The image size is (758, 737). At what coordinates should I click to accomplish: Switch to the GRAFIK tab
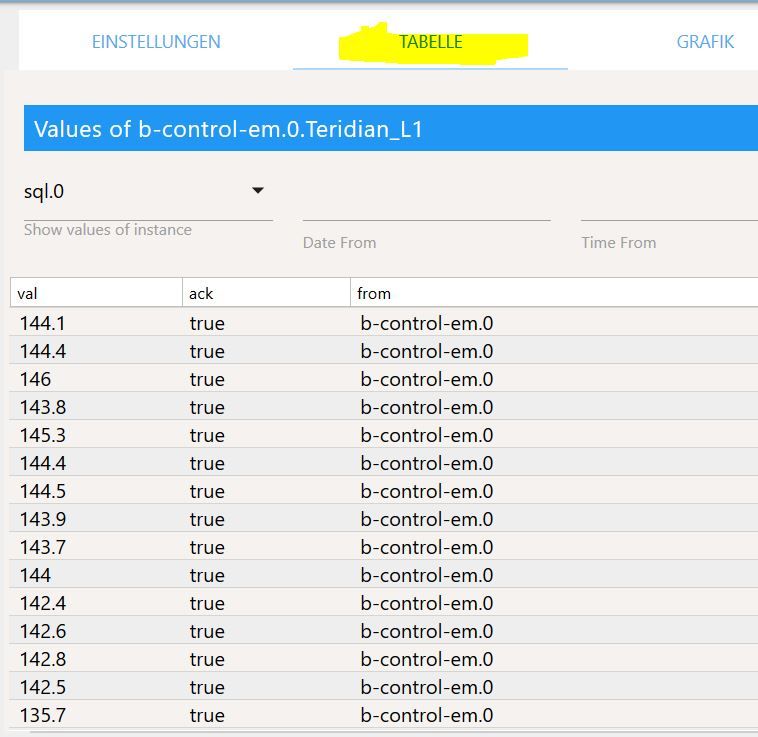point(705,42)
